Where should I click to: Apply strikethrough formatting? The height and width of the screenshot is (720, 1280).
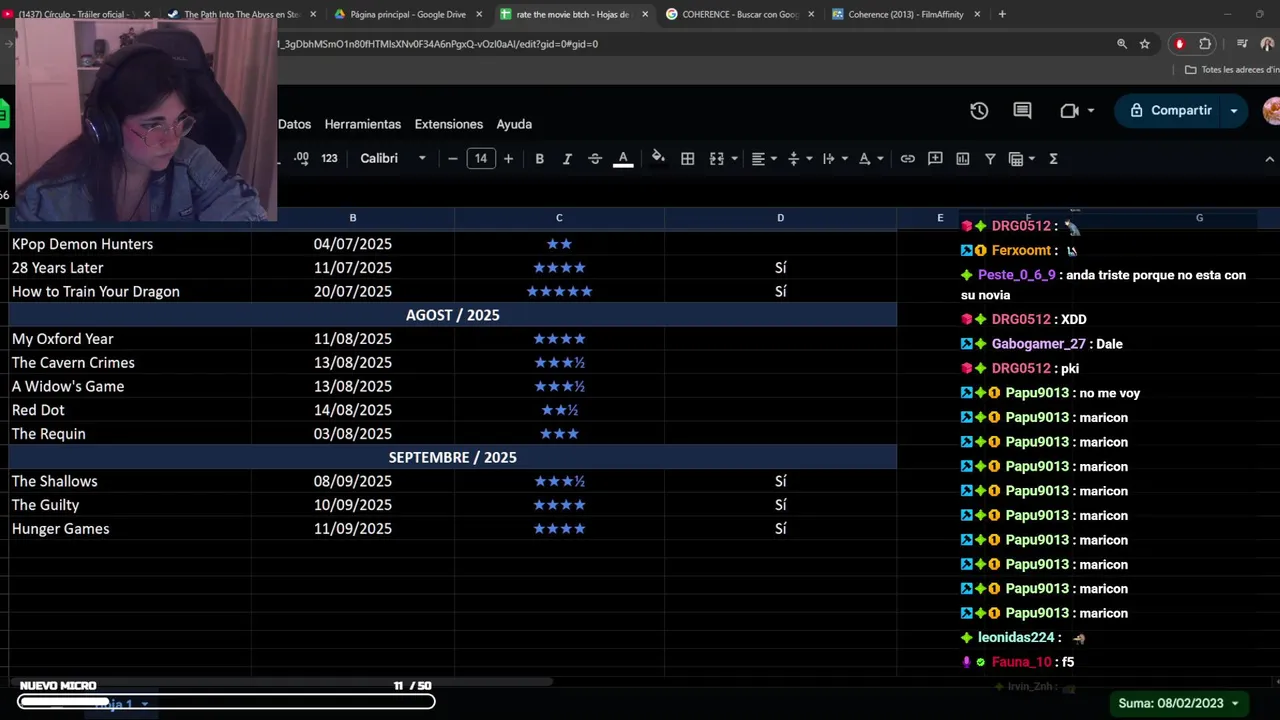click(x=595, y=159)
